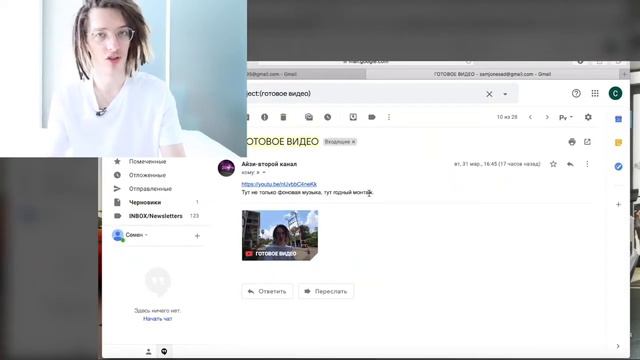The image size is (640, 360).
Task: Open Google apps grid
Action: 595,93
